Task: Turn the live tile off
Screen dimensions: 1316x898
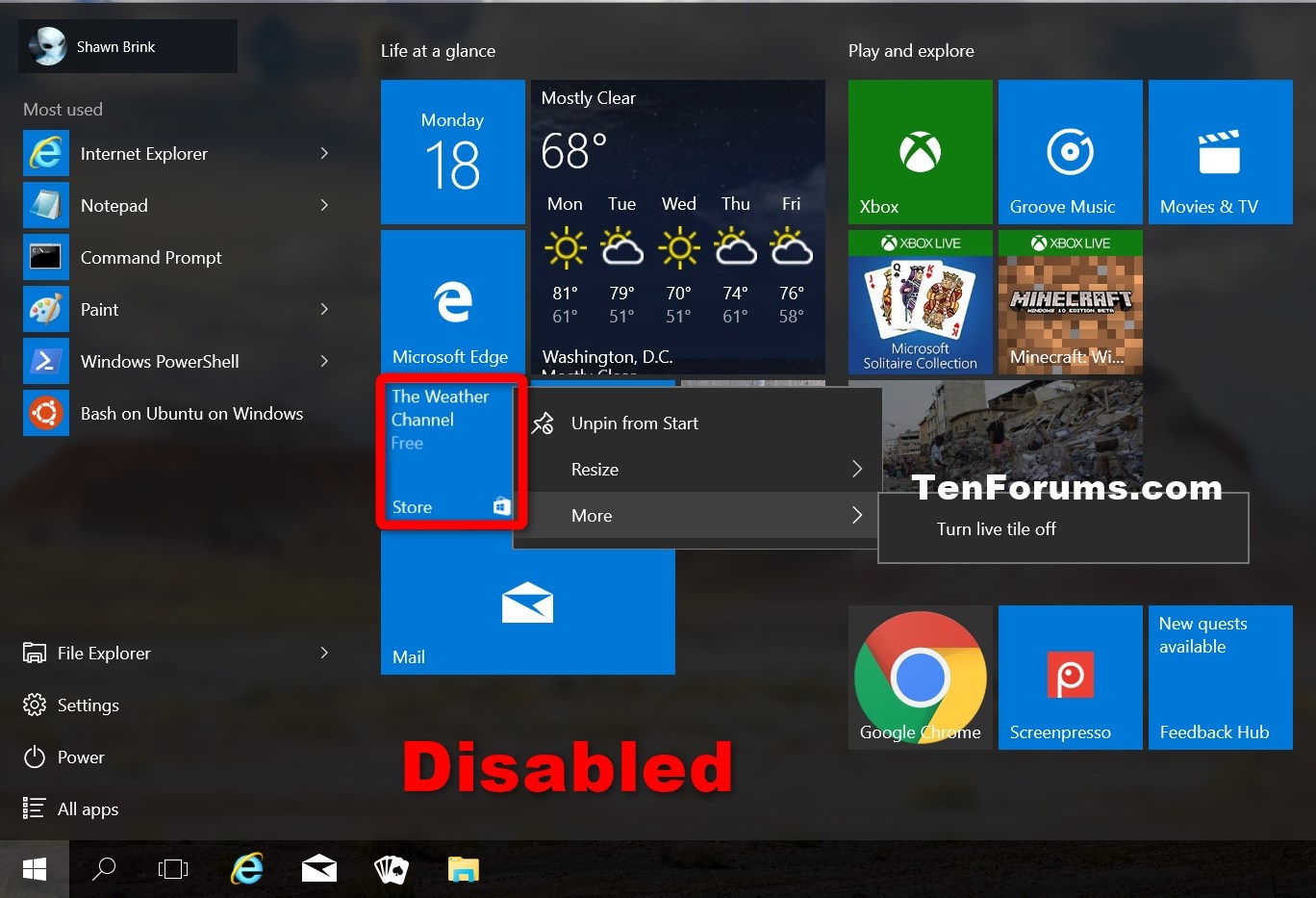Action: (996, 528)
